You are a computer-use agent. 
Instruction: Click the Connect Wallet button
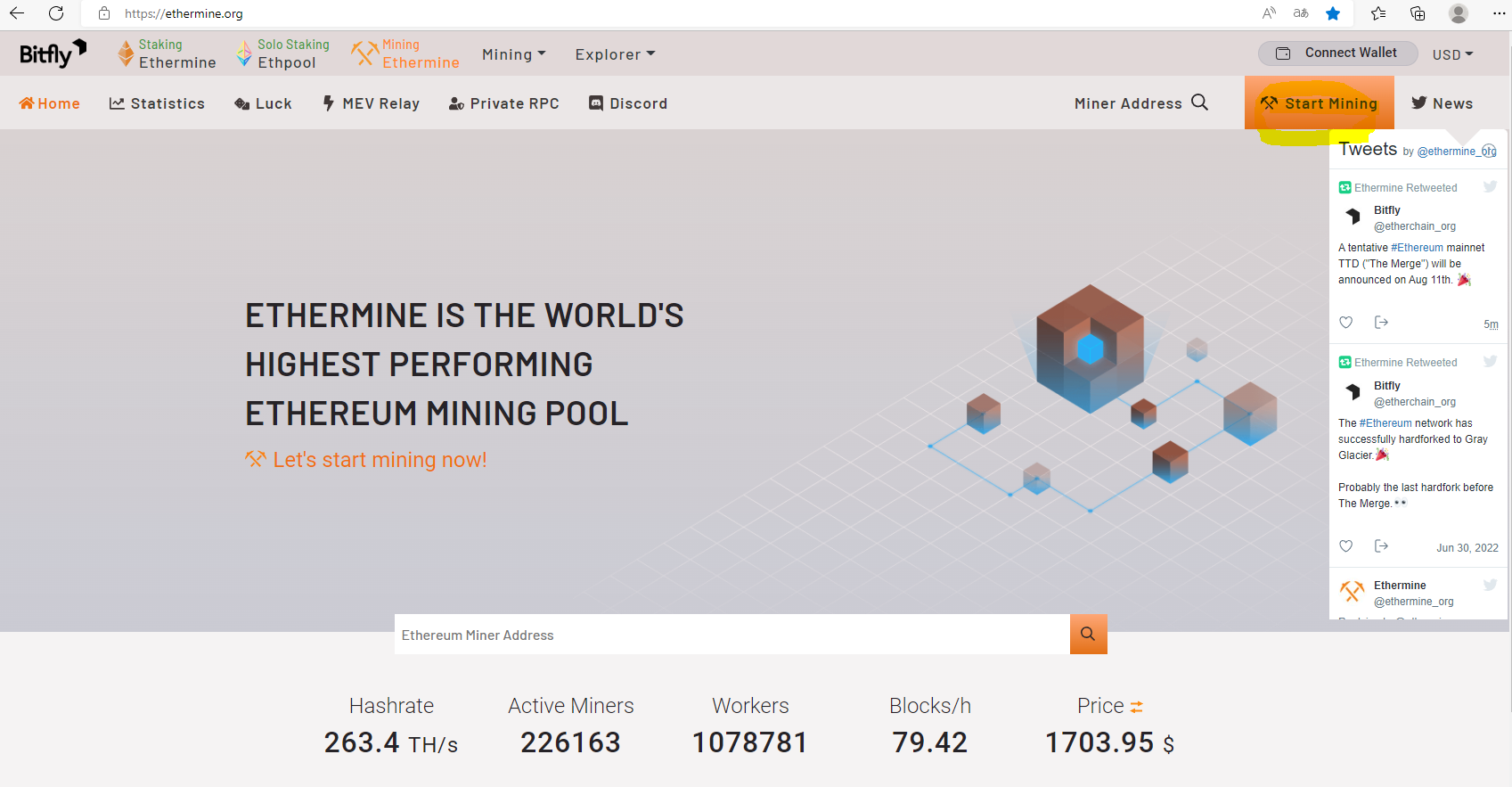1338,53
